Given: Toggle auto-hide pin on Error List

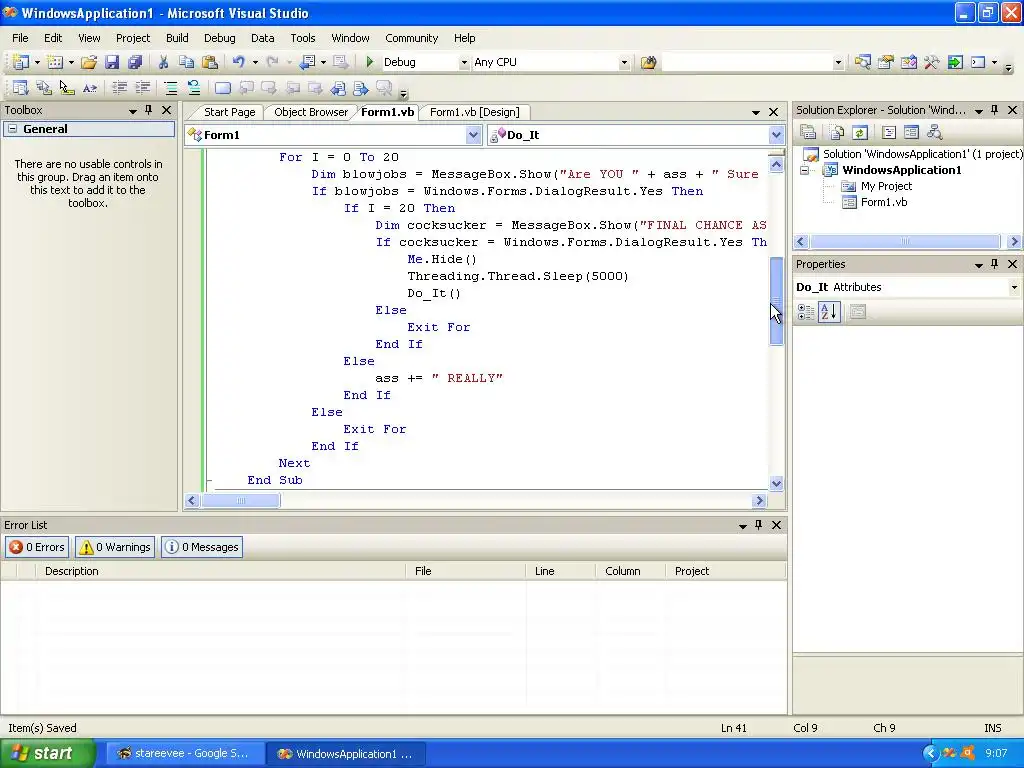Looking at the screenshot, I should [758, 525].
